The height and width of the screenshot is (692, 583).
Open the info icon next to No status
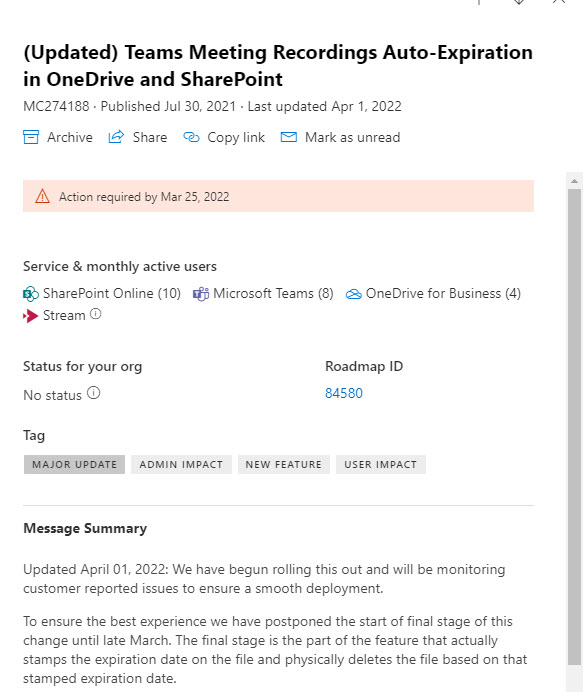coord(94,393)
